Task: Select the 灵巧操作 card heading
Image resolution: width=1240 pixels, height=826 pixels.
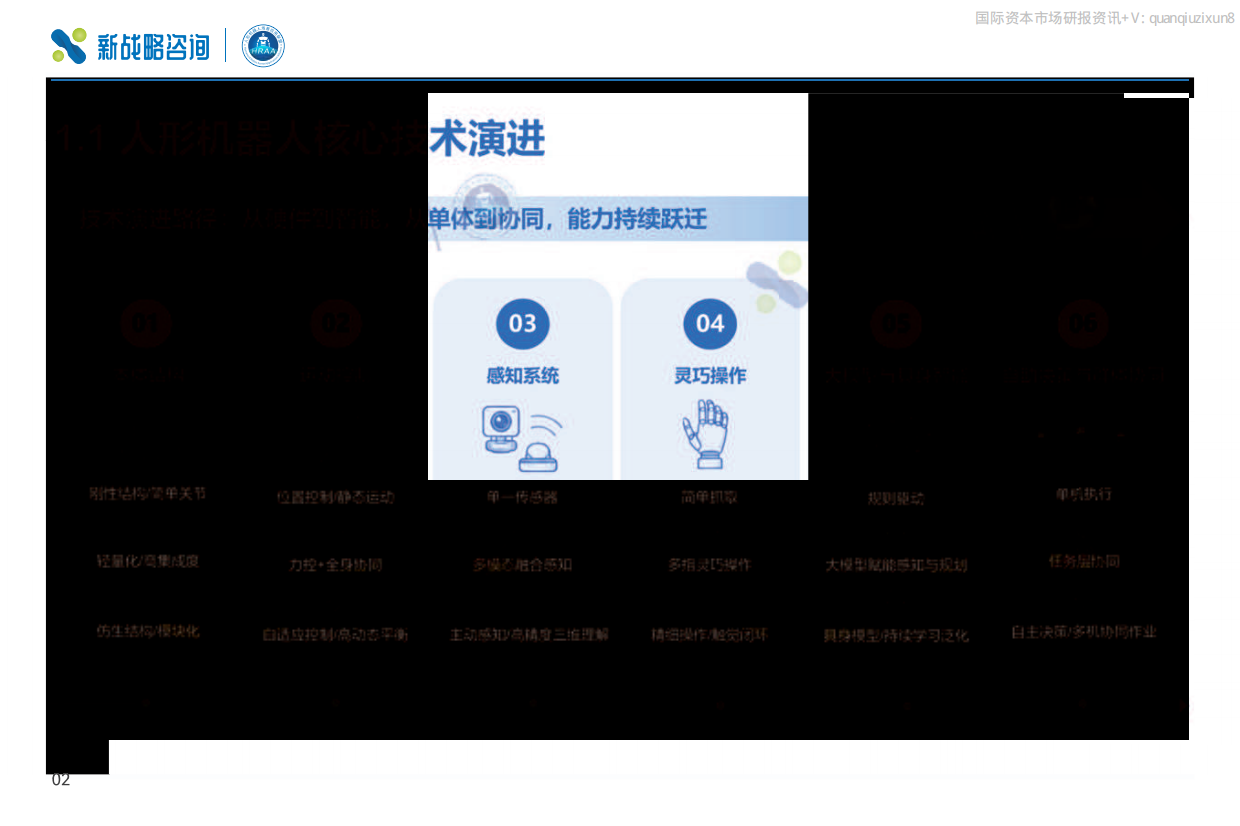Action: [710, 376]
